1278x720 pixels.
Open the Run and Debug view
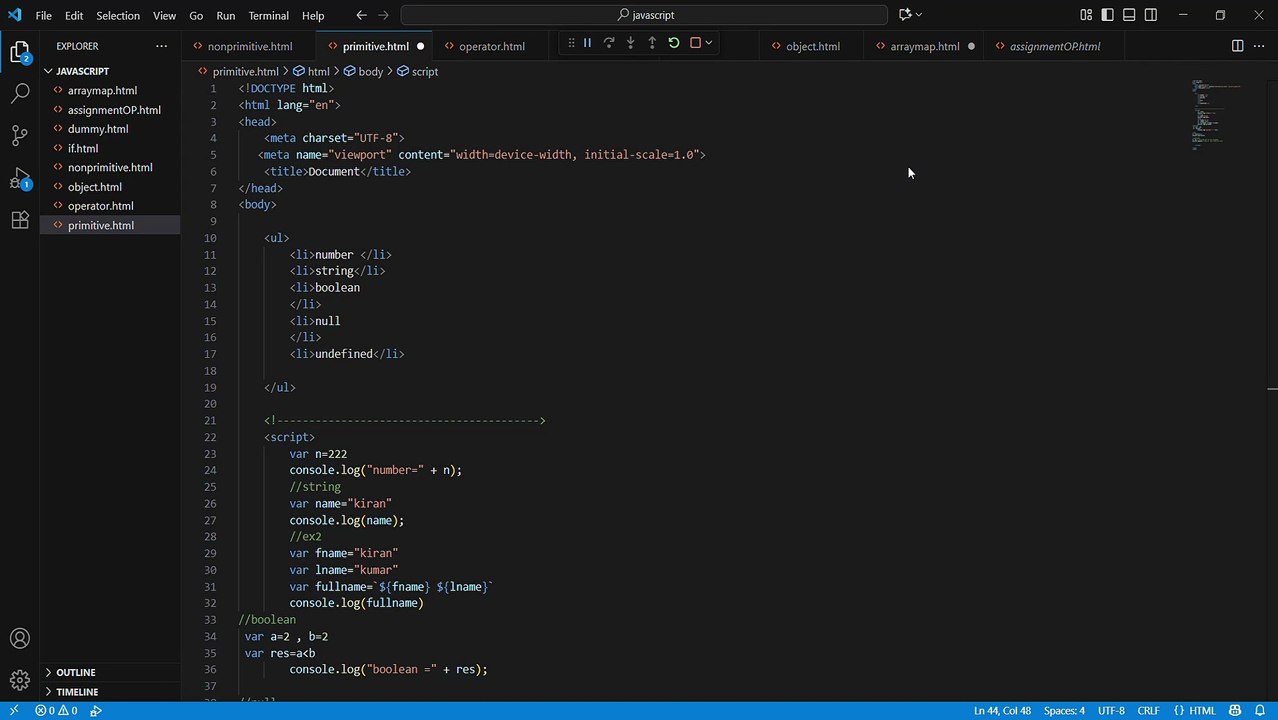(20, 178)
